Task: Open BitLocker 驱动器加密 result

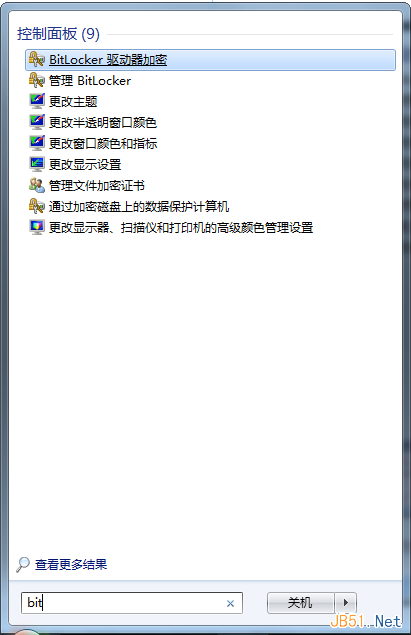Action: (x=210, y=60)
